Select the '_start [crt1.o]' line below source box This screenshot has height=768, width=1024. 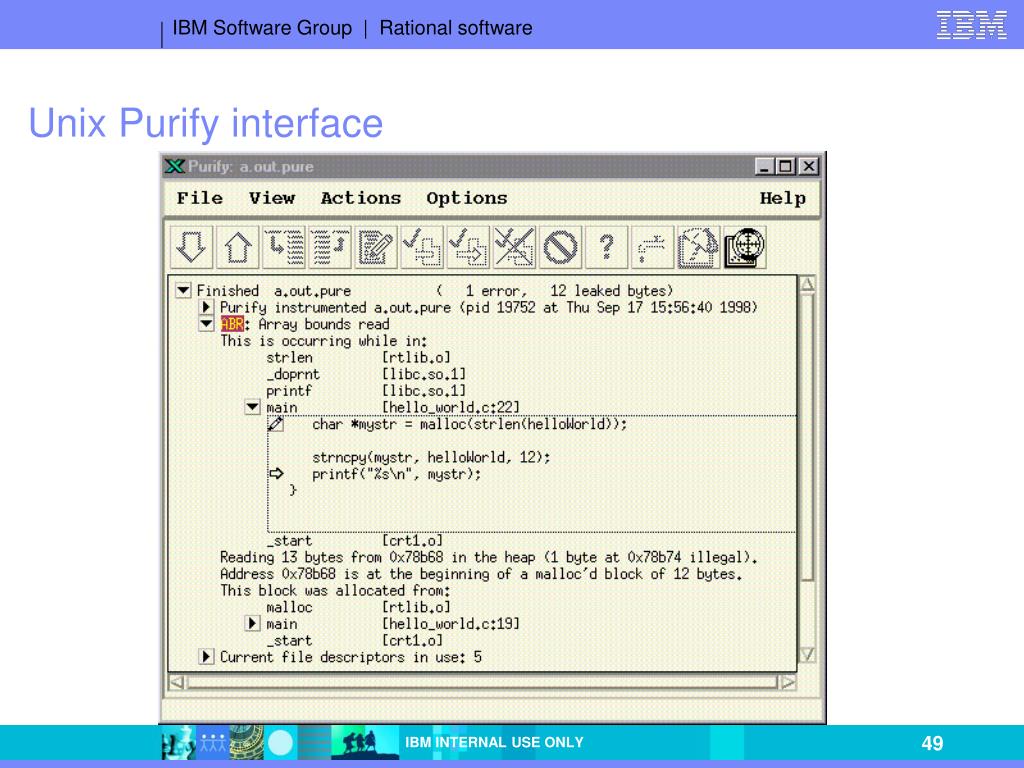[355, 541]
